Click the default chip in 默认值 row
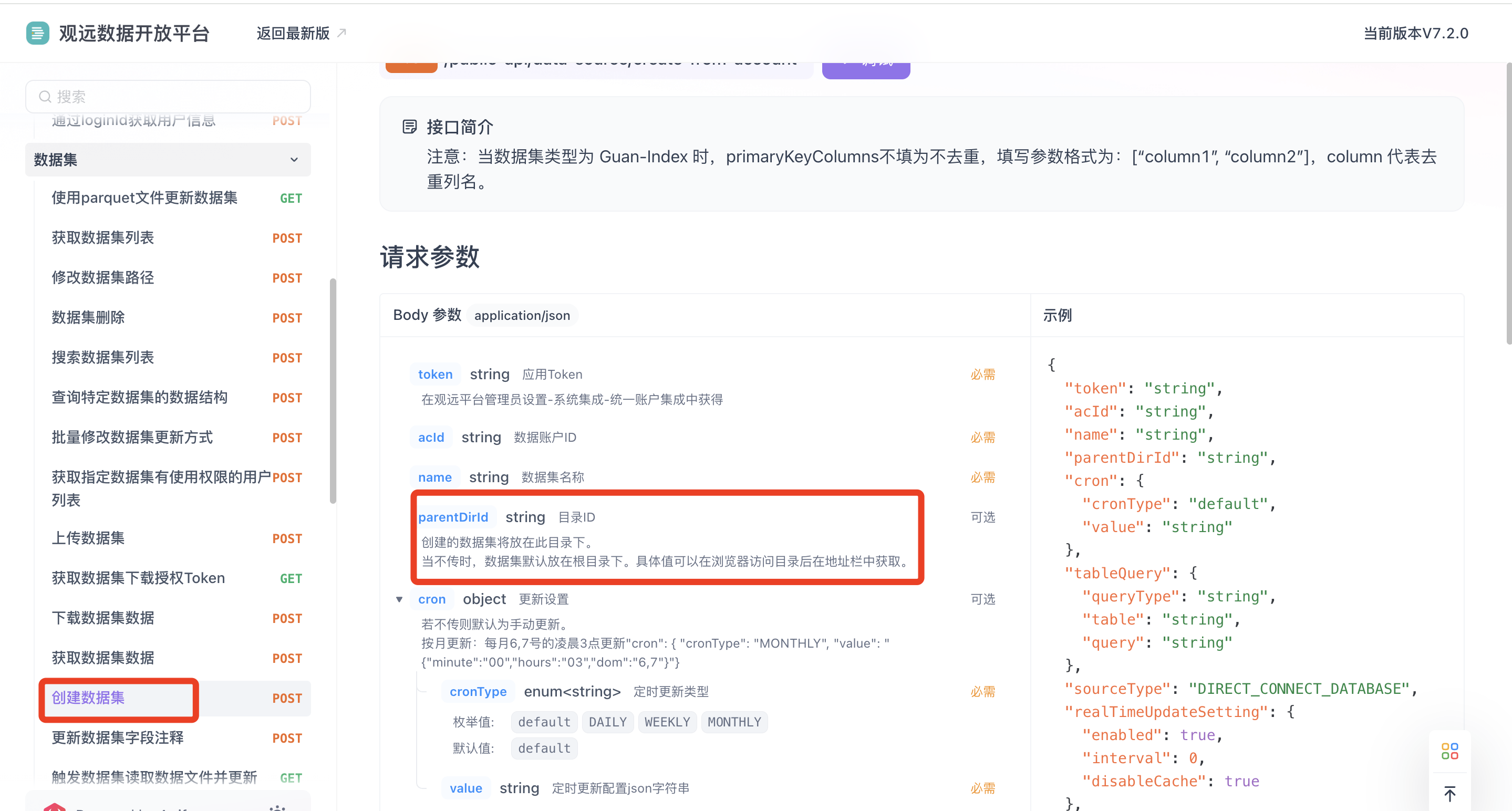This screenshot has height=811, width=1512. pyautogui.click(x=544, y=748)
